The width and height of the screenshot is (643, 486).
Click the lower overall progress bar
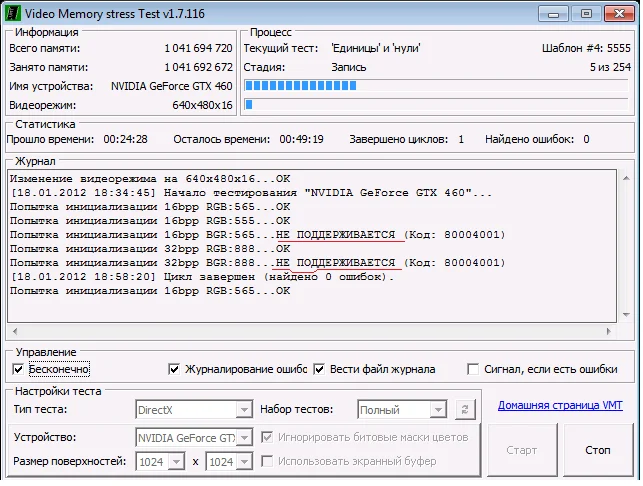point(436,105)
